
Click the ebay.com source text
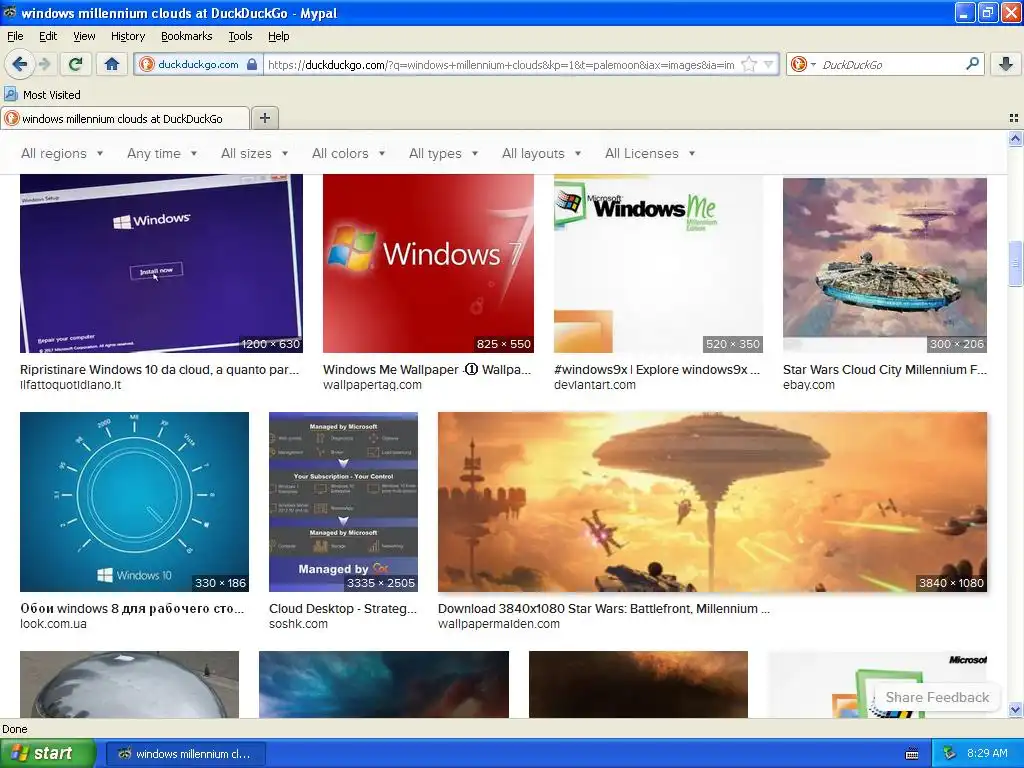pos(808,385)
